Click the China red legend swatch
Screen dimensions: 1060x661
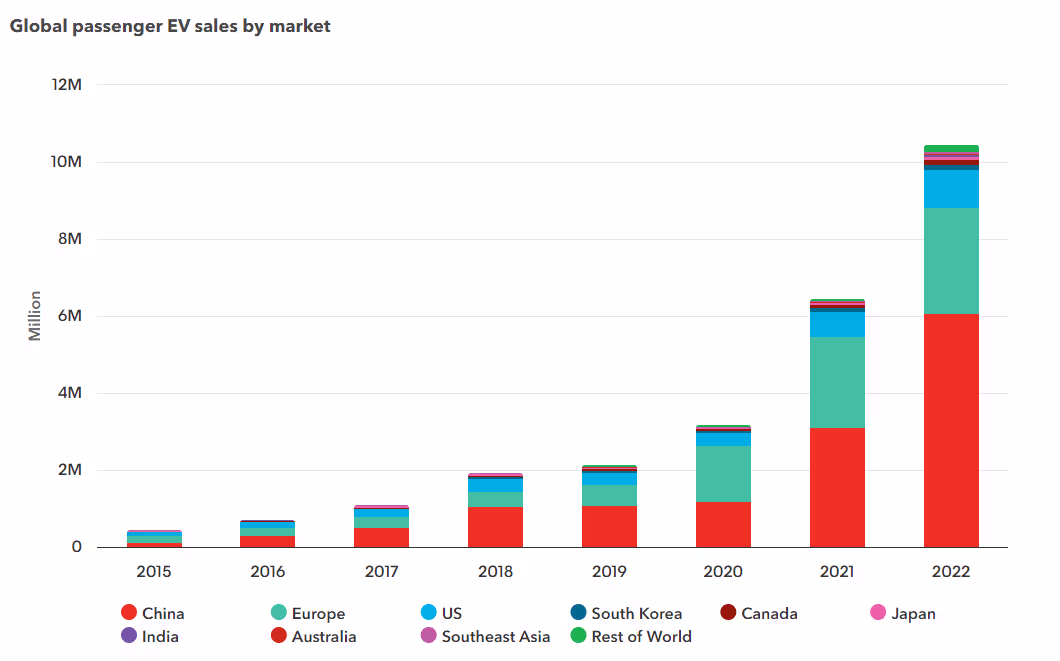(128, 612)
